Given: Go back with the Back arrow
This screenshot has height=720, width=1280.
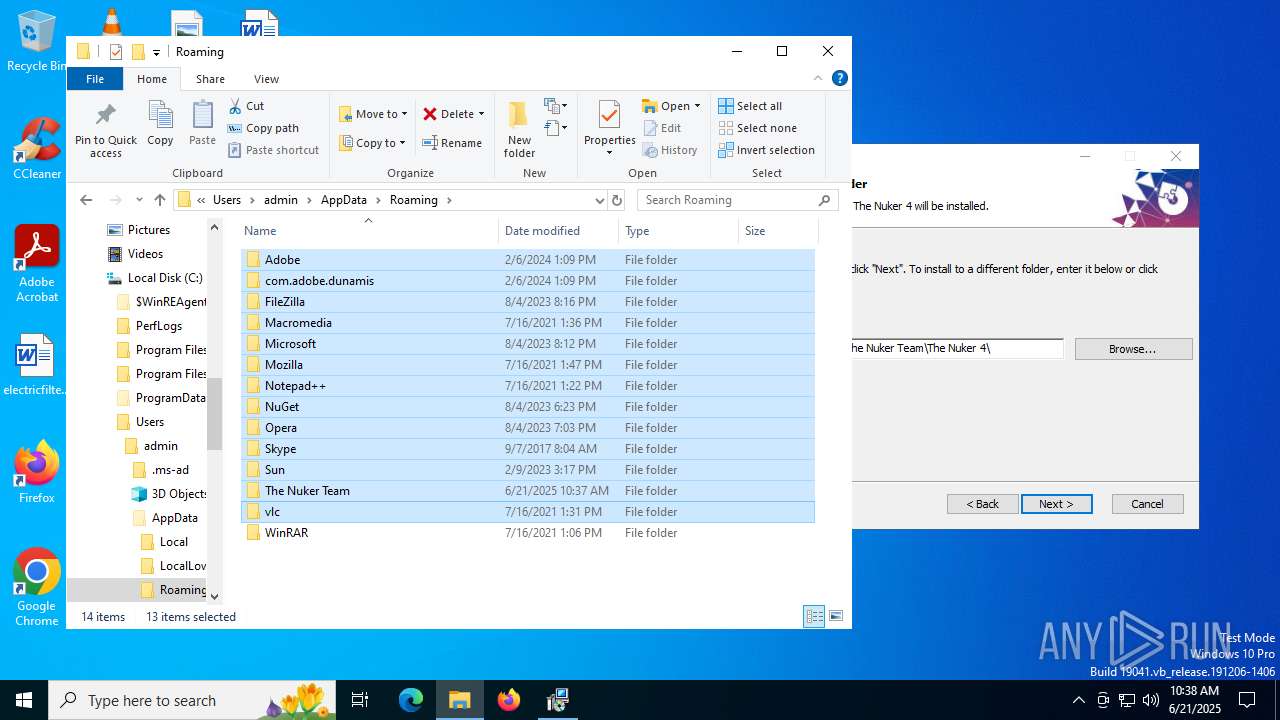Looking at the screenshot, I should [86, 200].
